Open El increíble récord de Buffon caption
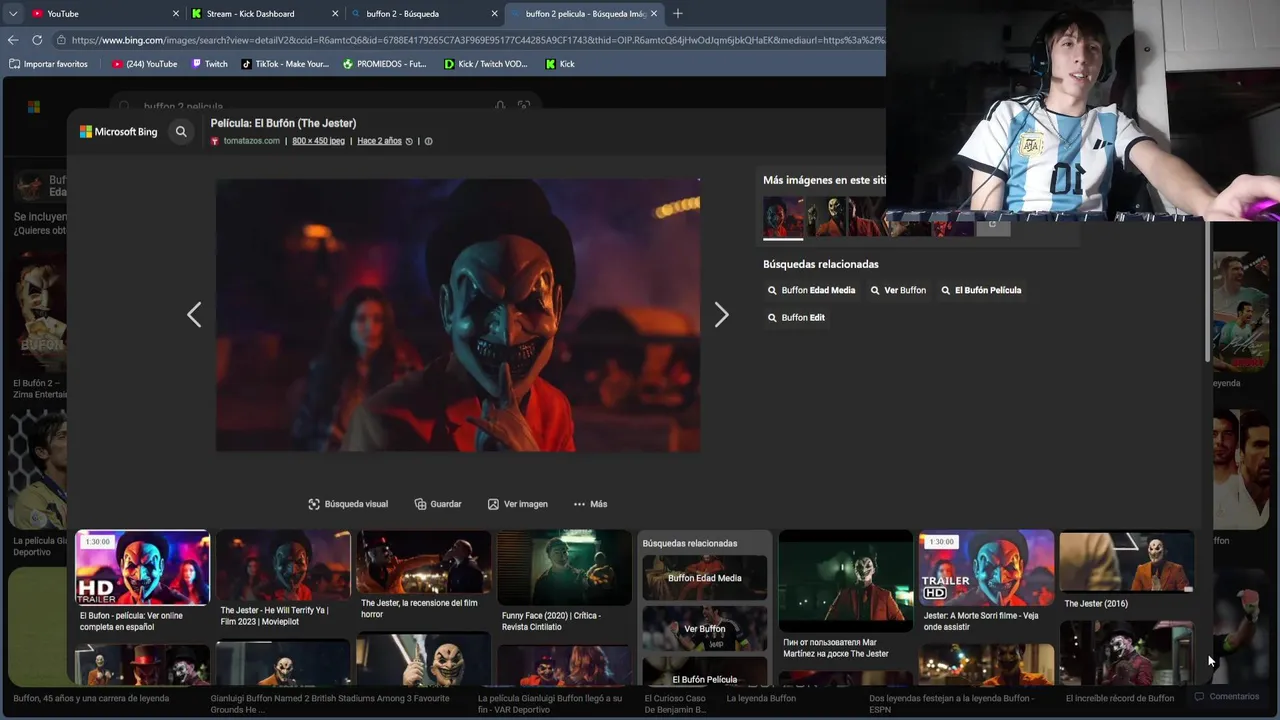1280x720 pixels. (1119, 698)
